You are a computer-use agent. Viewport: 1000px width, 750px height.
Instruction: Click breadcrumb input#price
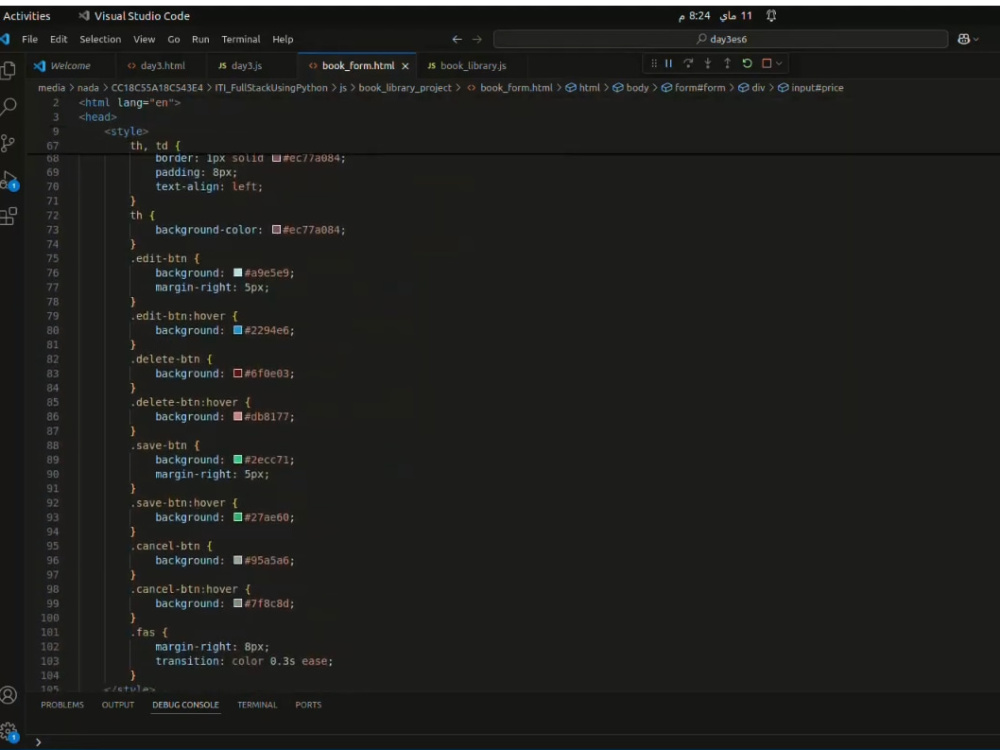point(811,88)
